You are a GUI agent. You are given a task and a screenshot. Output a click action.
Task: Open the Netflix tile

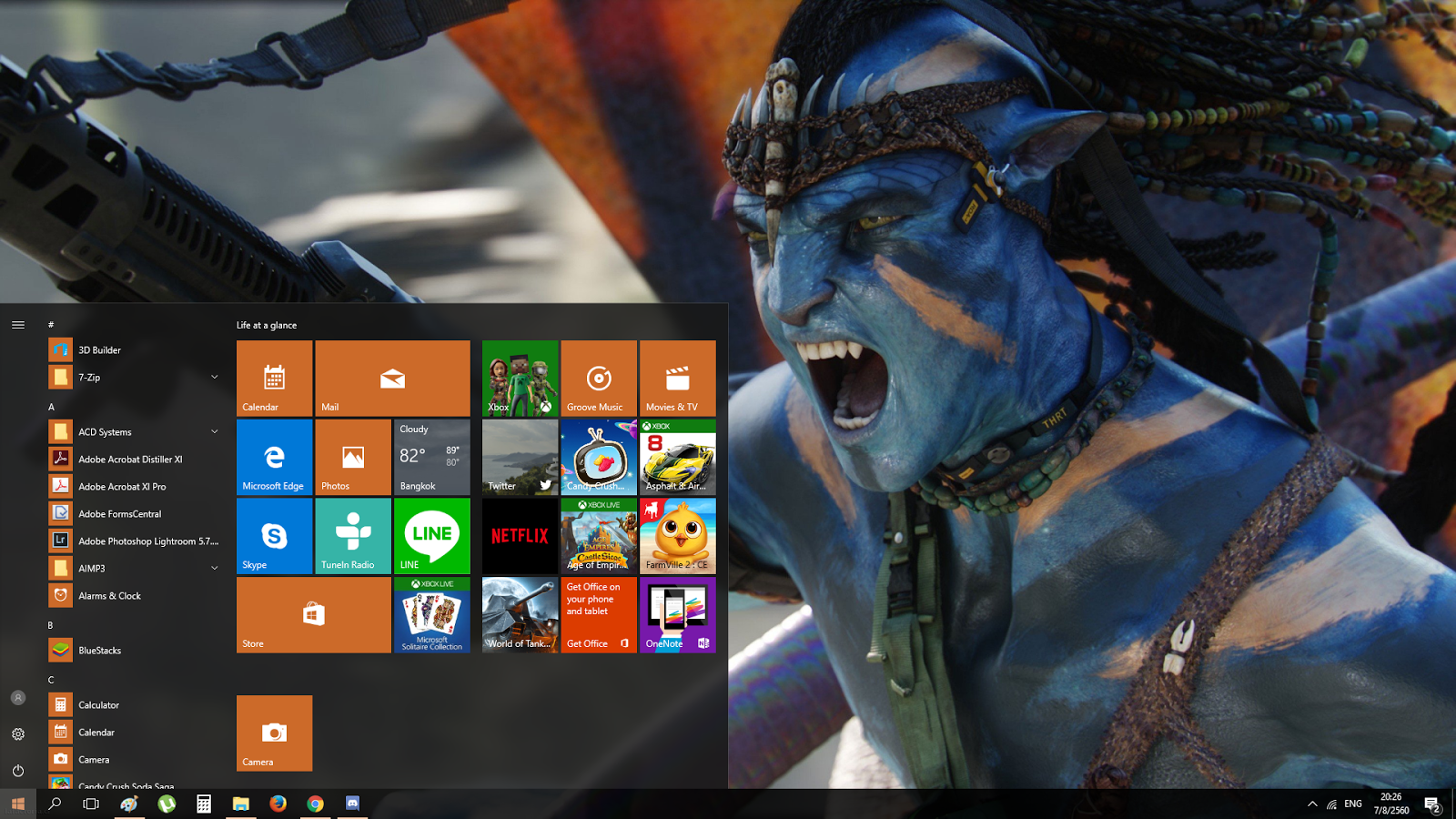[520, 536]
